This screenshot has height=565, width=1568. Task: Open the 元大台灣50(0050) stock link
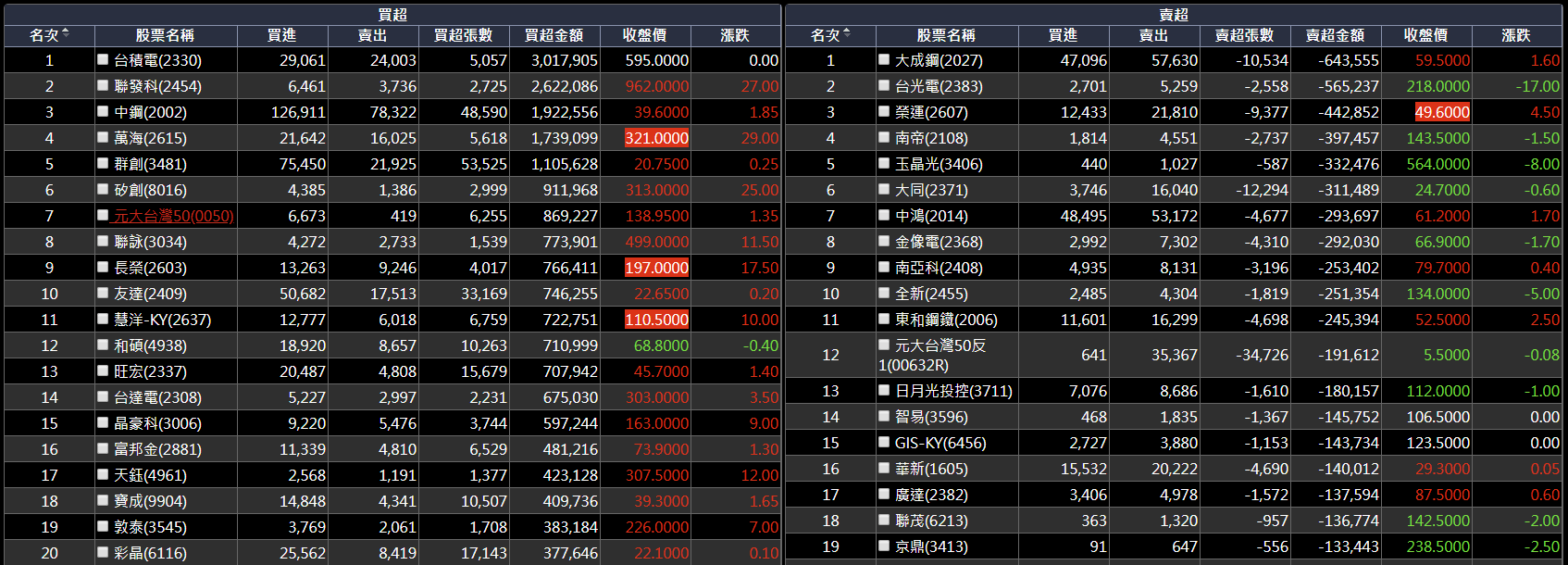pos(174,216)
